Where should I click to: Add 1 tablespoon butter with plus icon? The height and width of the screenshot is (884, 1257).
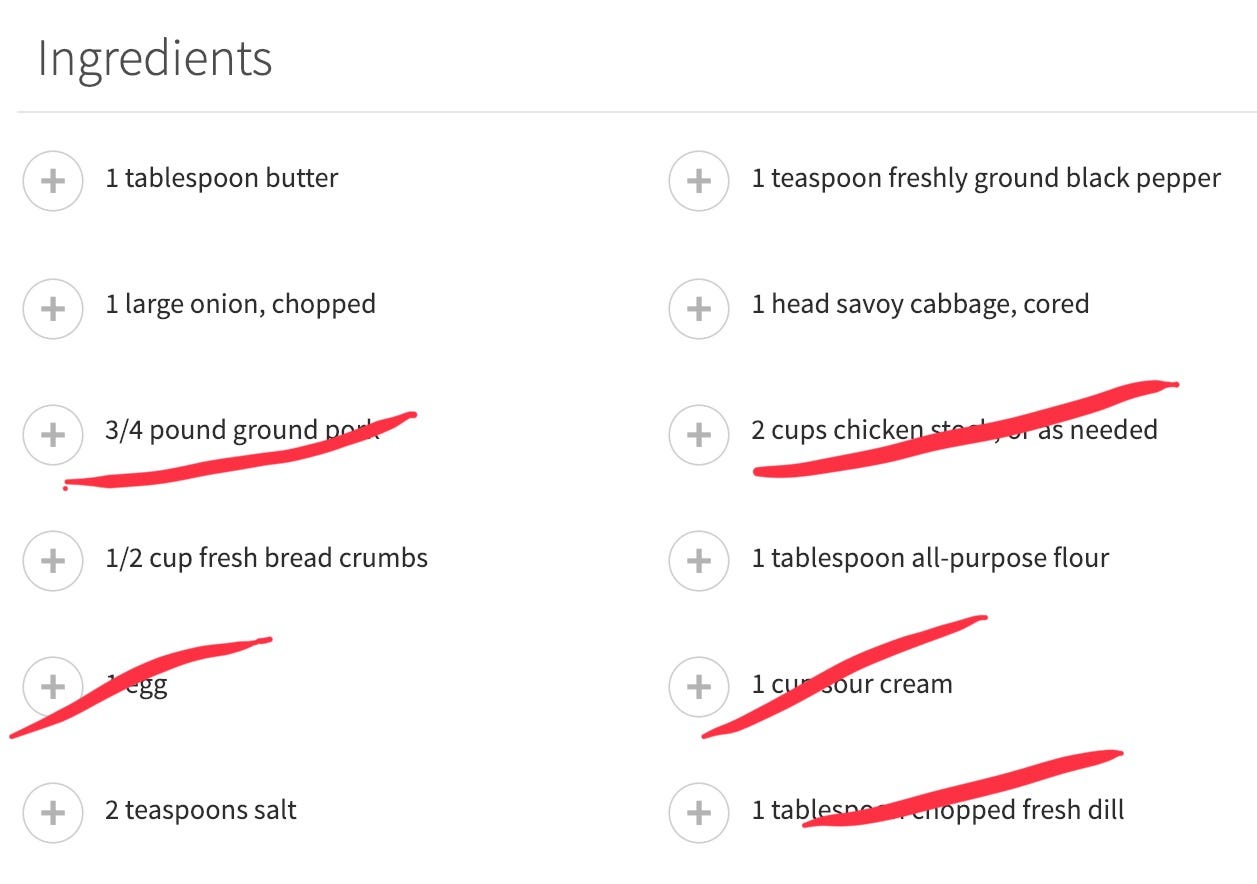pos(52,181)
